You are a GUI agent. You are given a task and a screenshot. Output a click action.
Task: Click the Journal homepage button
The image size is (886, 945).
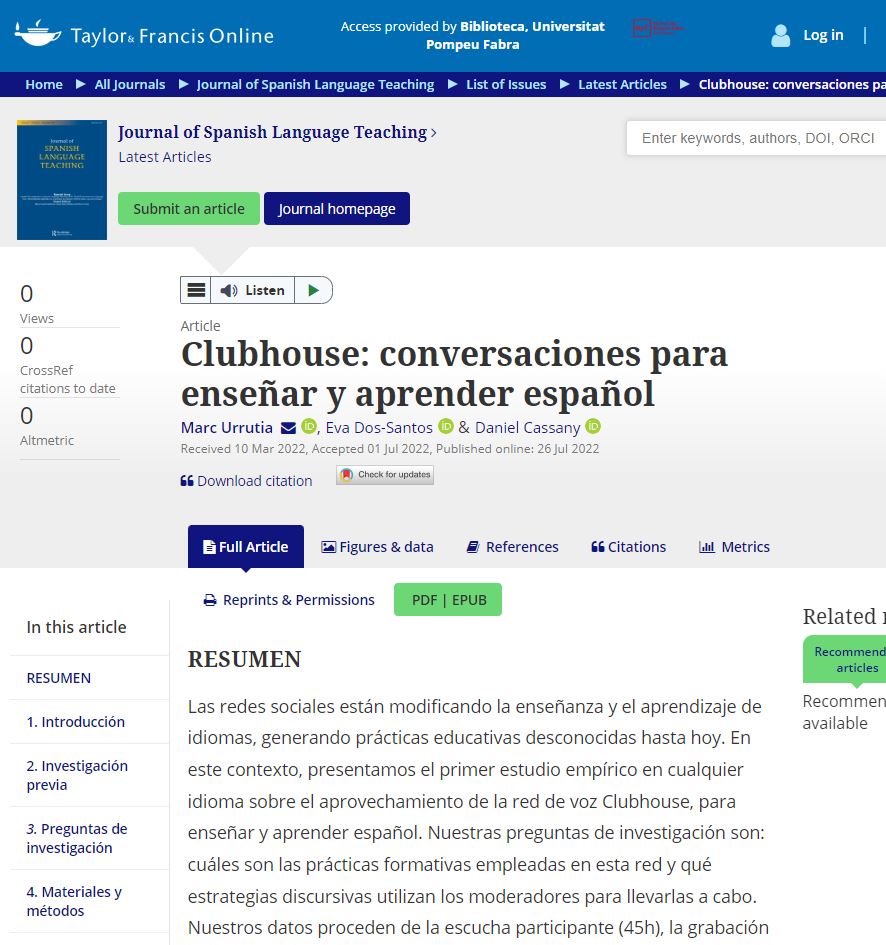point(337,209)
